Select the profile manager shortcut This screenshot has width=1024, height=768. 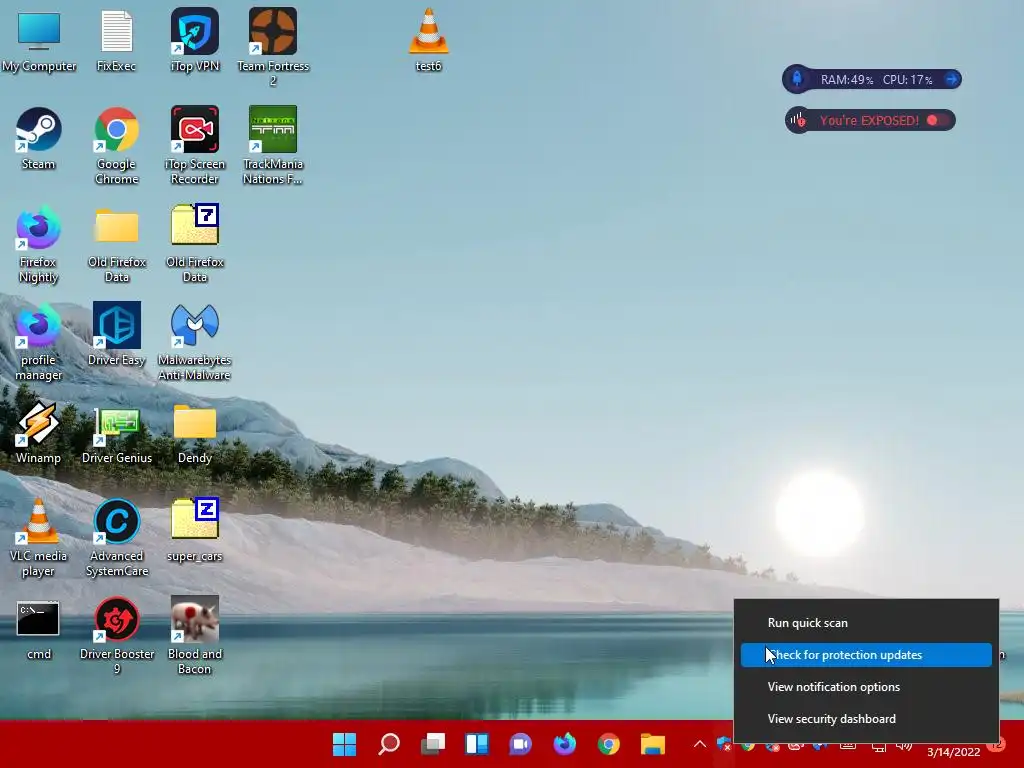point(39,342)
